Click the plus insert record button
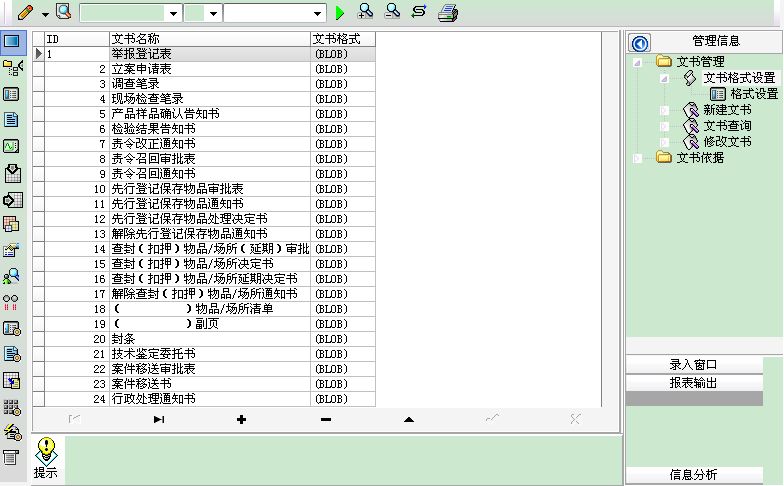 click(x=242, y=420)
